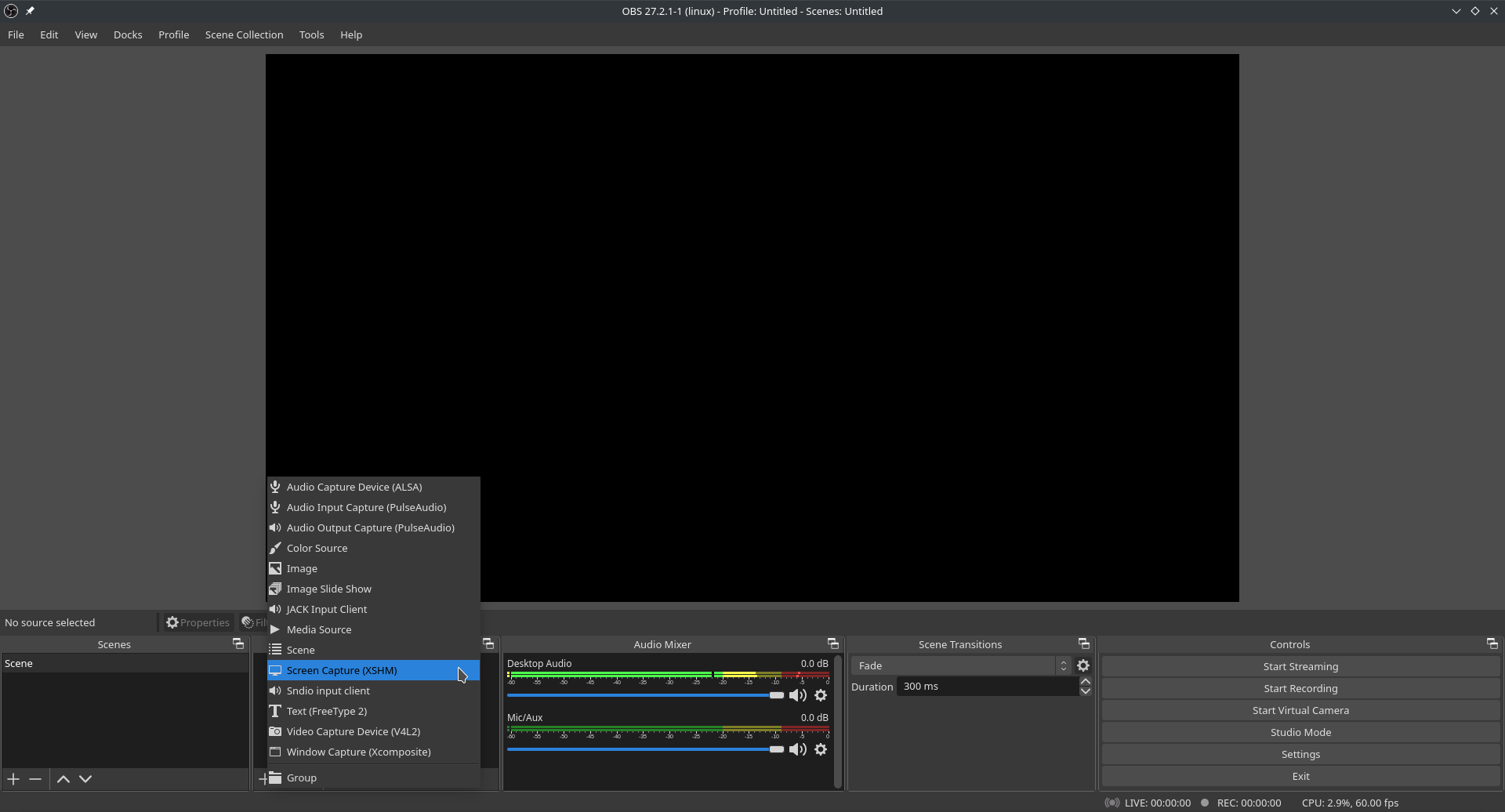1505x812 pixels.
Task: Open Desktop Audio gear settings
Action: (x=821, y=695)
